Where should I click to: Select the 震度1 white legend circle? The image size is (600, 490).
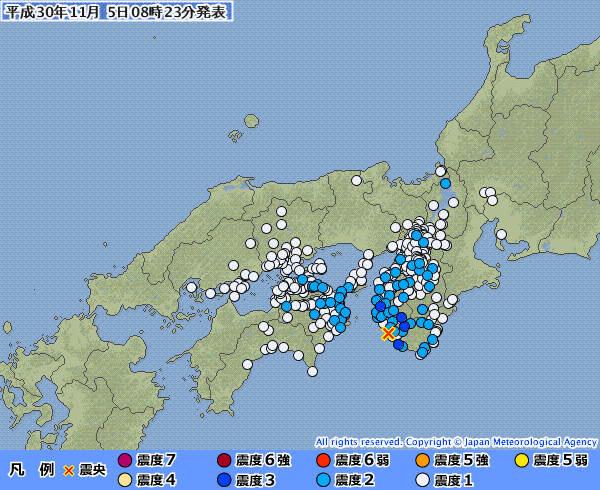click(x=422, y=480)
